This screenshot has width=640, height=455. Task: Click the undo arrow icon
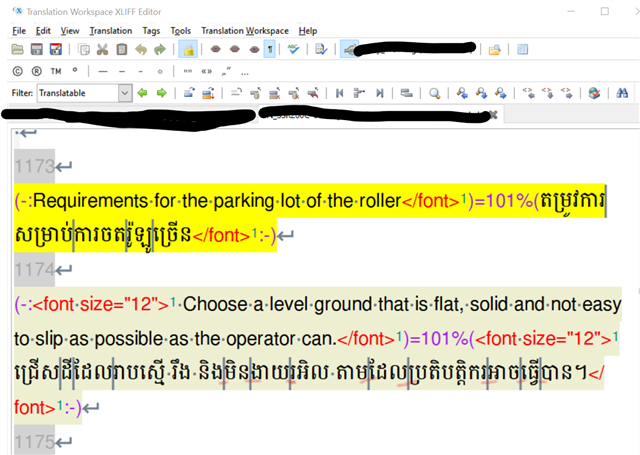(141, 49)
